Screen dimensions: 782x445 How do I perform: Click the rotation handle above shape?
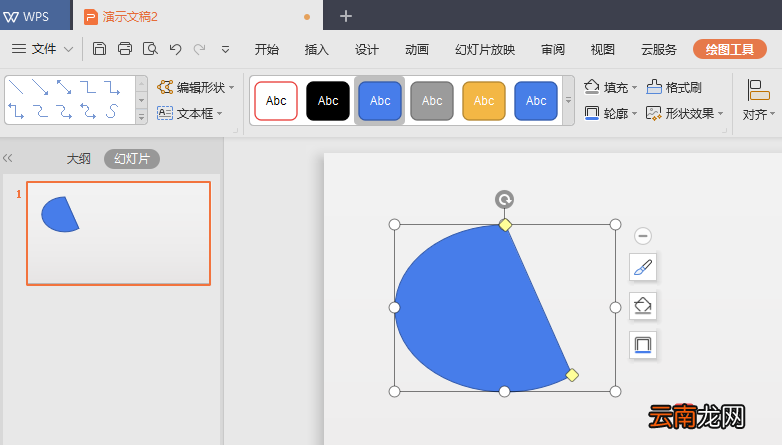pyautogui.click(x=504, y=200)
